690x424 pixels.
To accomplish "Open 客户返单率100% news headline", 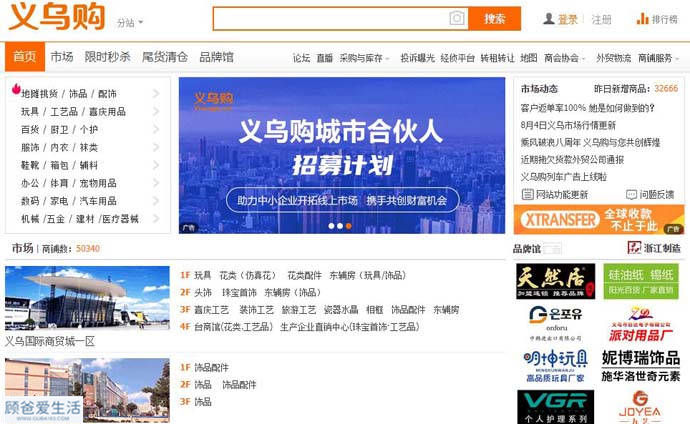I will [587, 108].
